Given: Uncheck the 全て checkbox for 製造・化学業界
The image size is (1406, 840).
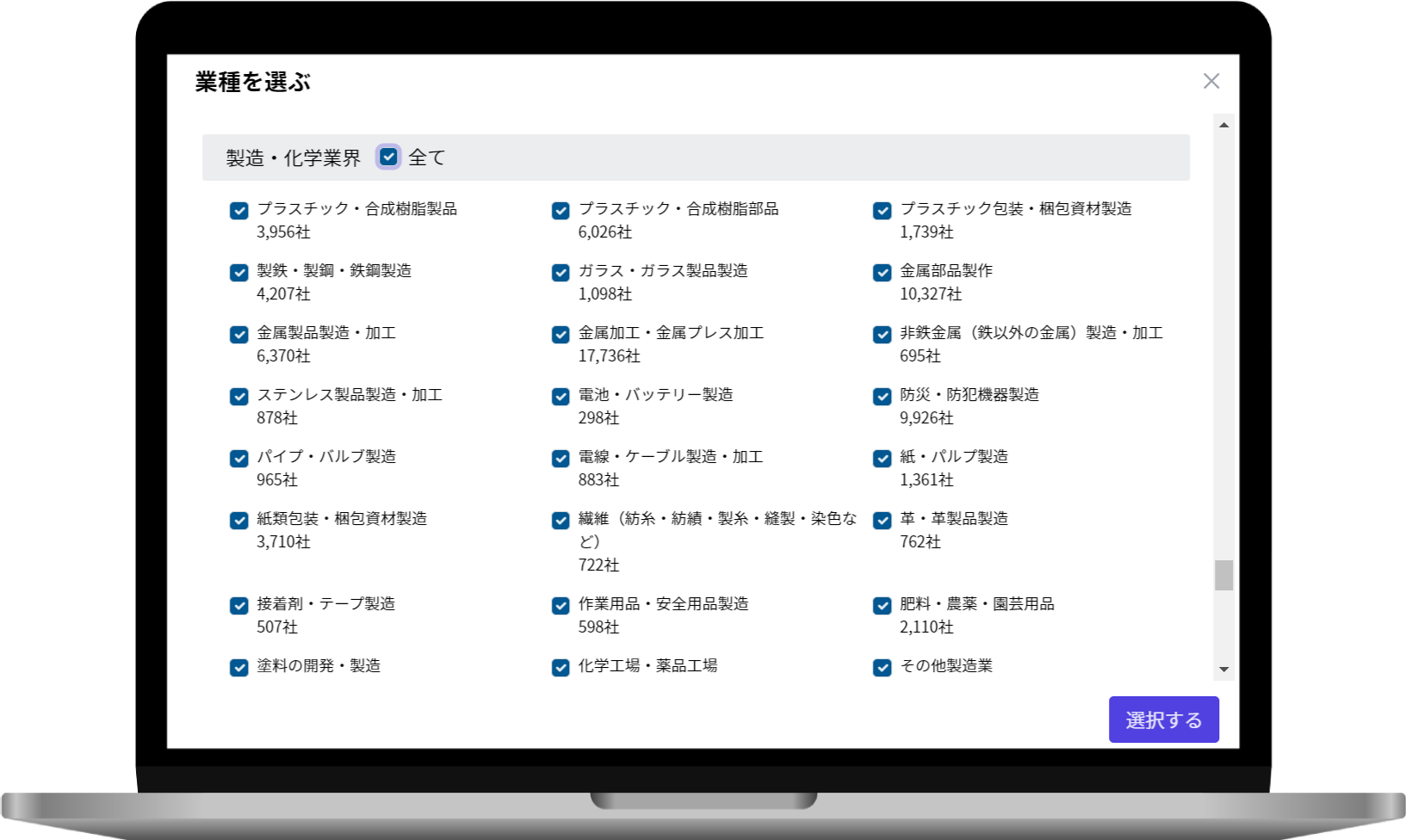Looking at the screenshot, I should tap(388, 157).
